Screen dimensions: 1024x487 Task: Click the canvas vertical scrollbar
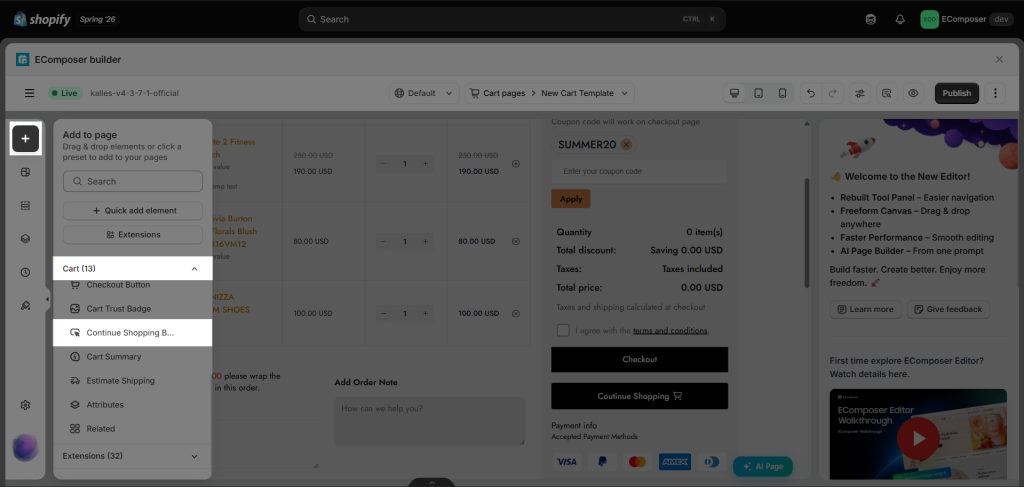click(x=807, y=232)
